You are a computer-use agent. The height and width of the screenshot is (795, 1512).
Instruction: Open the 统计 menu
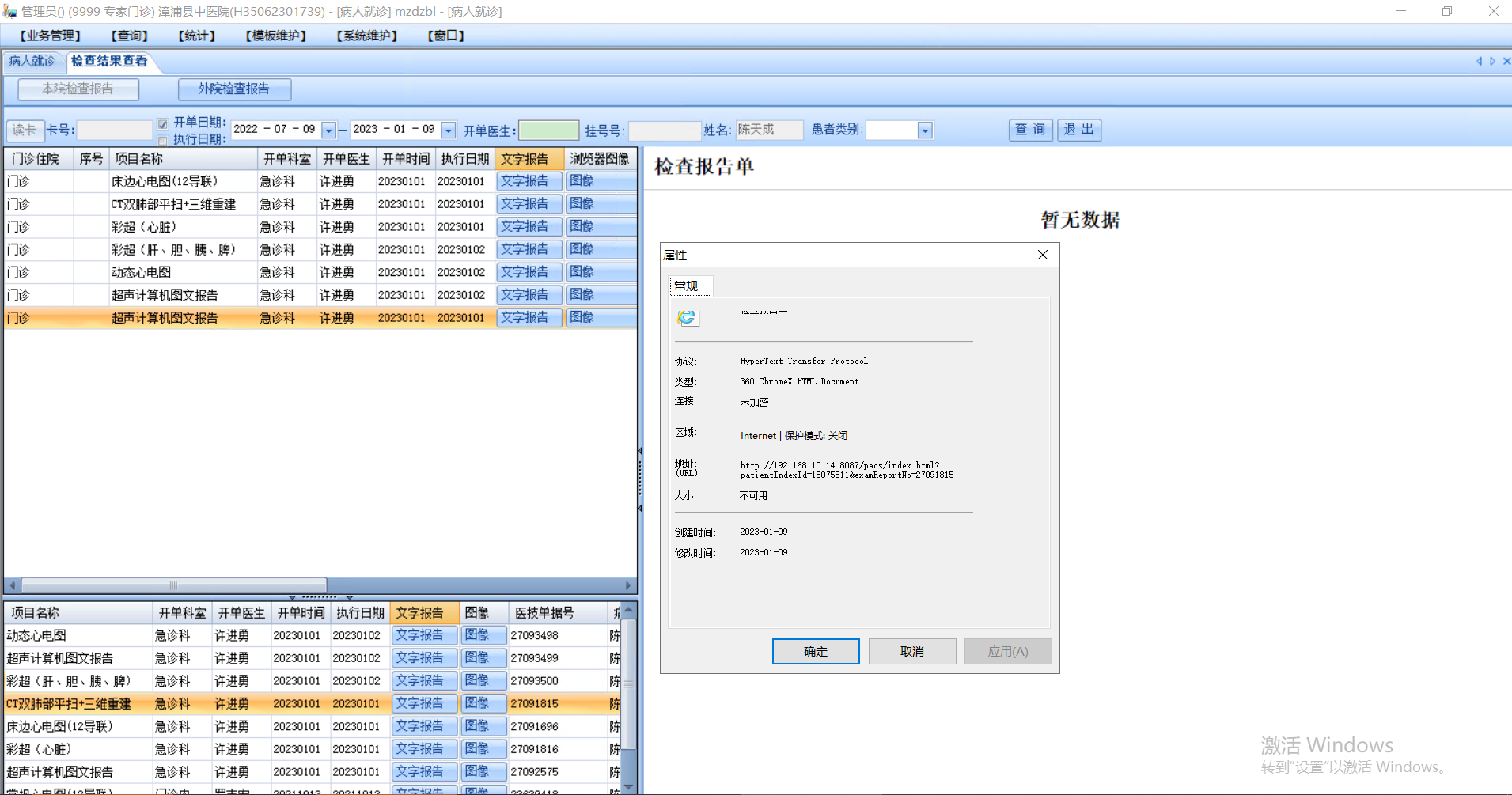[197, 36]
